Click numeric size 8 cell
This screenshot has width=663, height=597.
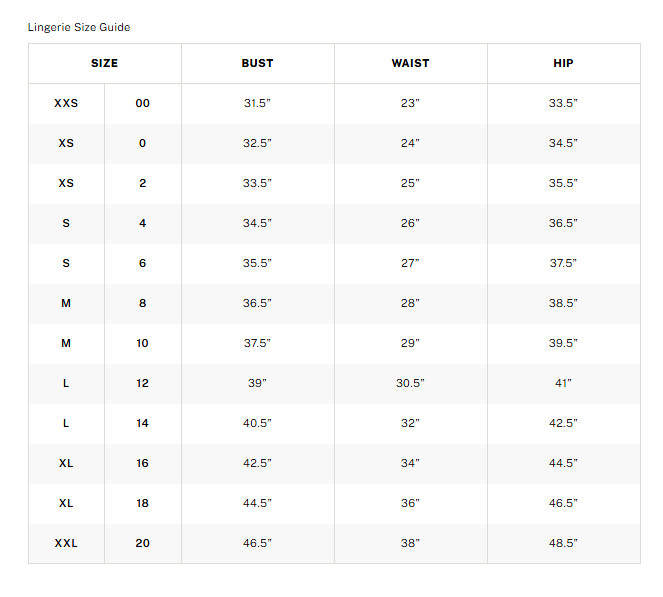pos(142,303)
